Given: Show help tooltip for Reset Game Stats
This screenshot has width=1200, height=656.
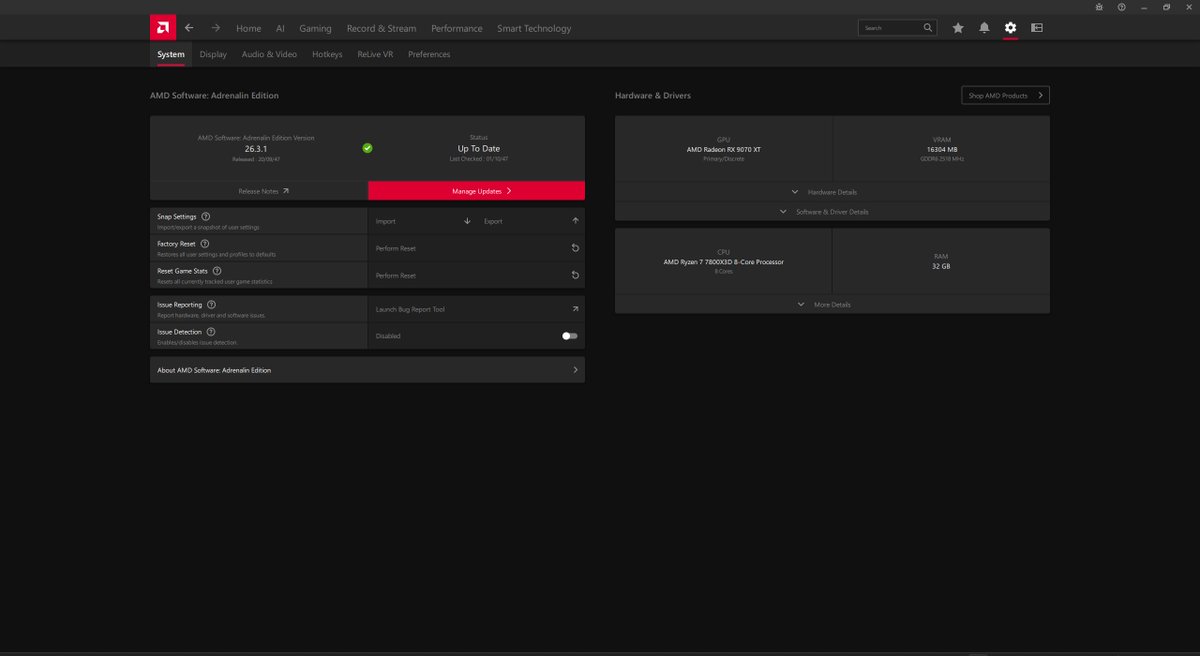Looking at the screenshot, I should pyautogui.click(x=217, y=270).
